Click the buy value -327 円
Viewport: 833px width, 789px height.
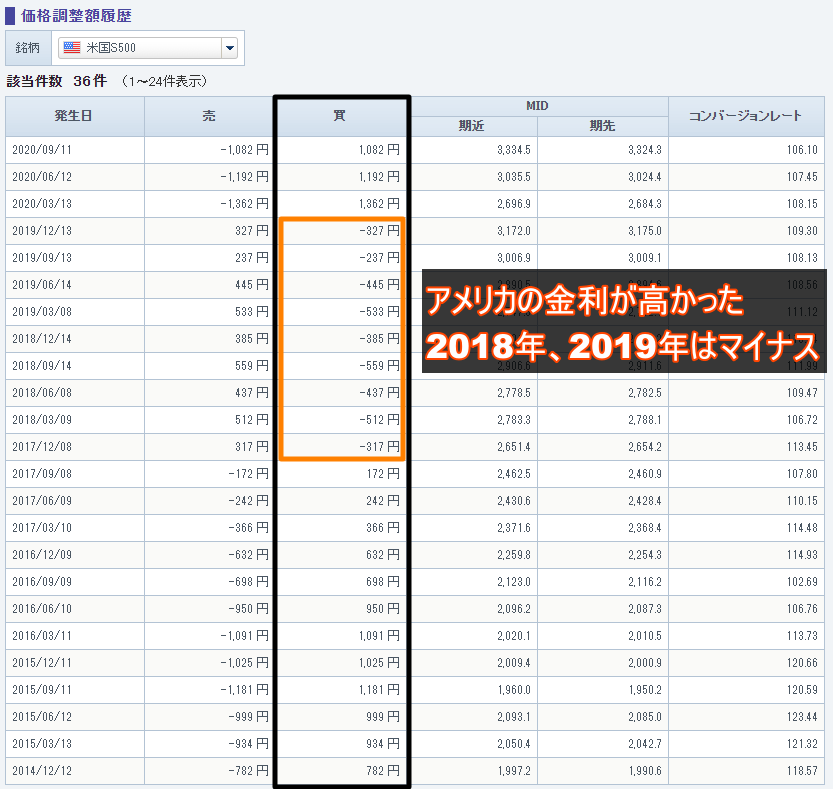click(379, 231)
